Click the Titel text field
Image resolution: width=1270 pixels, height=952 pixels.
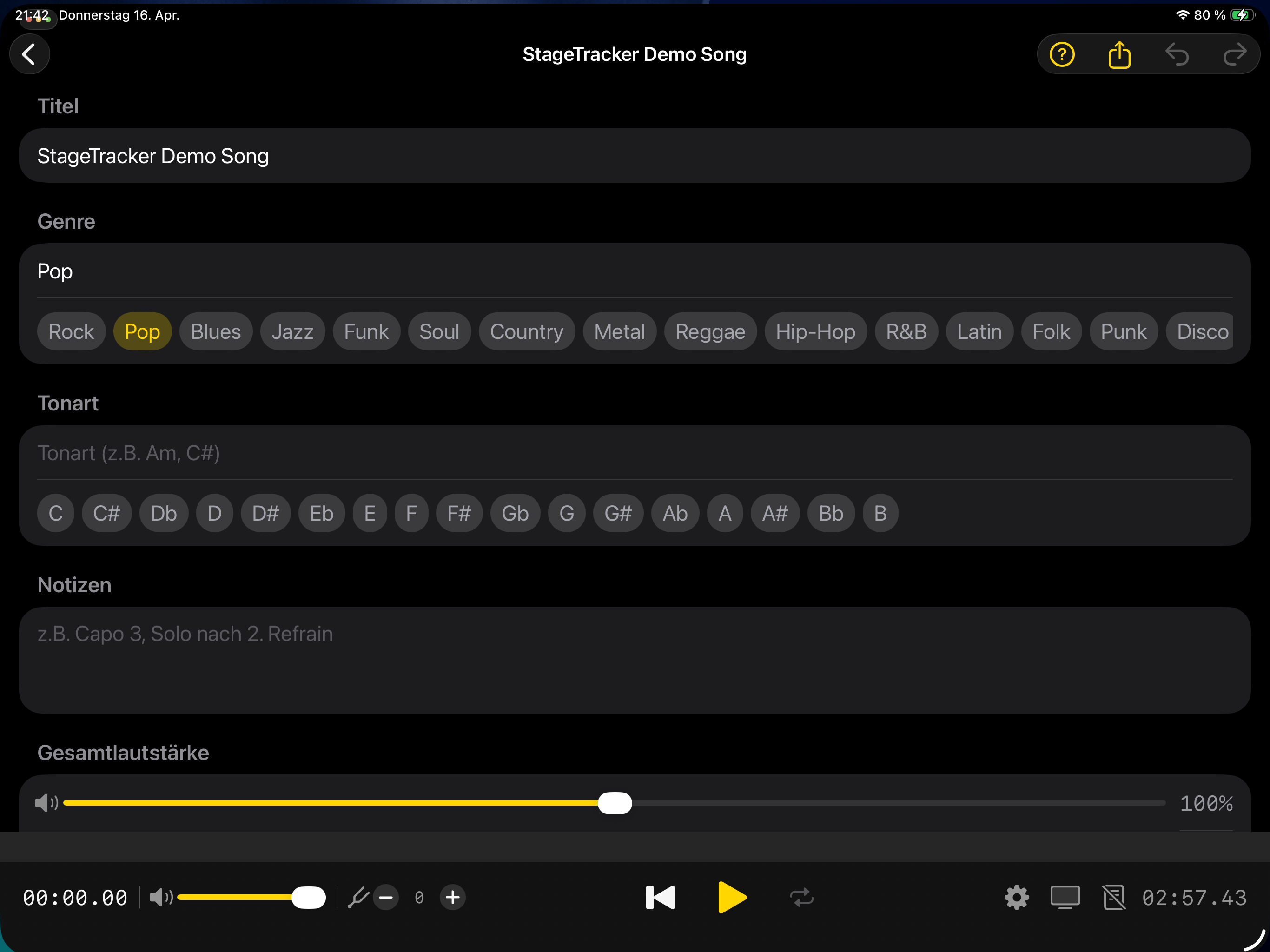pos(635,156)
